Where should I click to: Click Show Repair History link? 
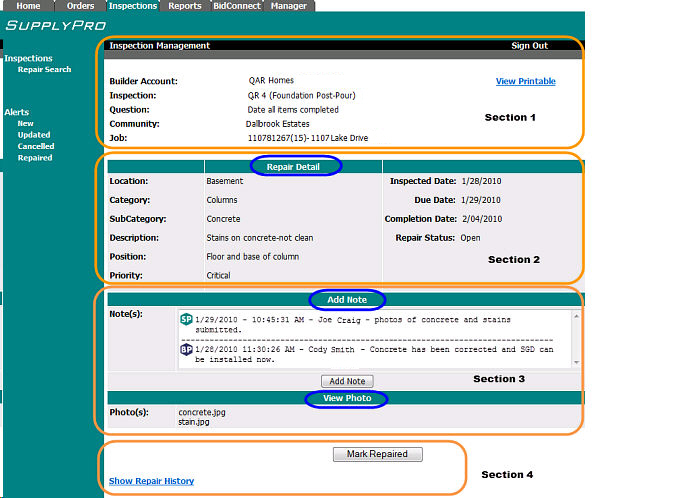(151, 482)
